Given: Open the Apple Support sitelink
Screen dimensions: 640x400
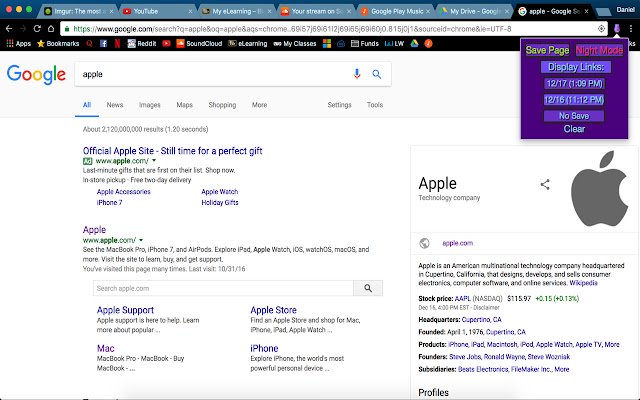Looking at the screenshot, I should (125, 310).
